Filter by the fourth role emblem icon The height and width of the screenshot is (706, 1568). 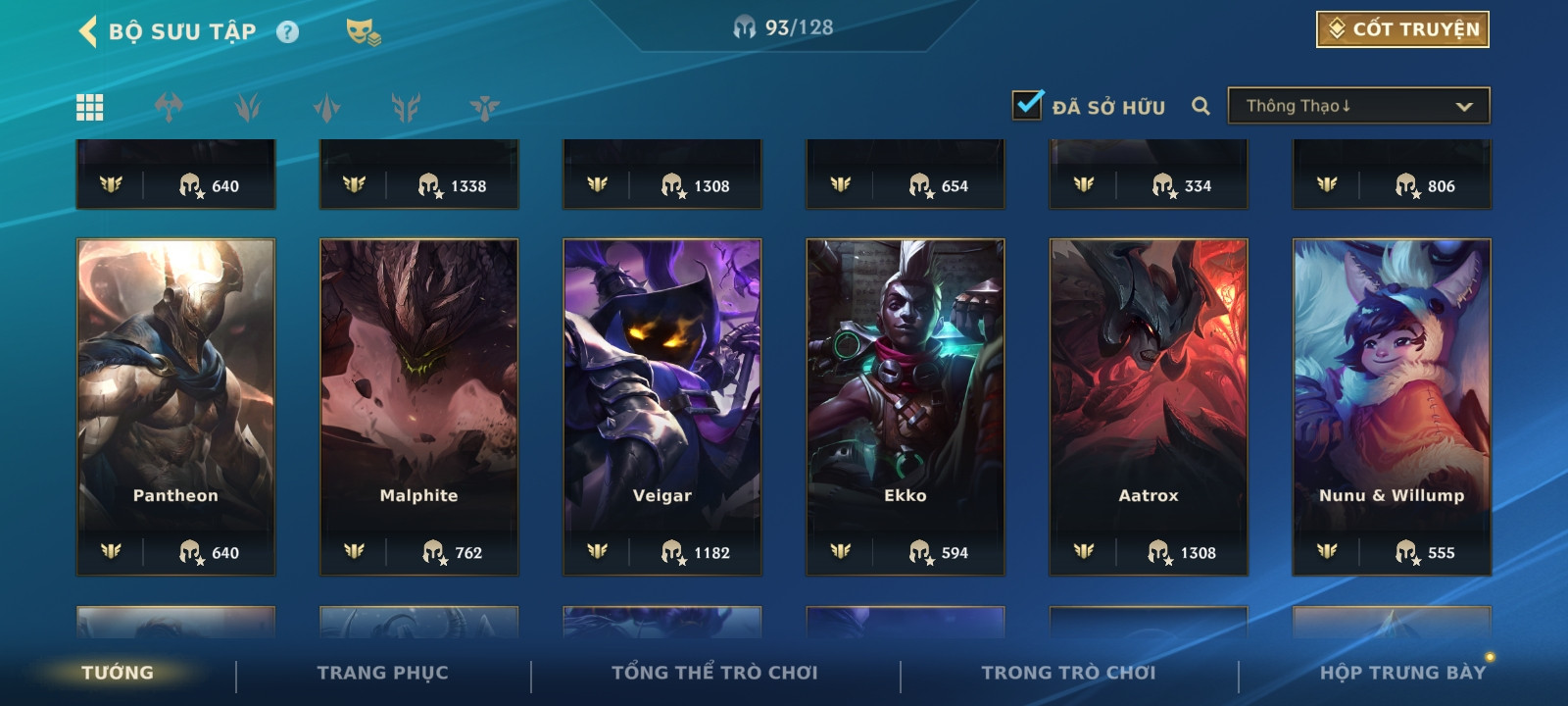click(406, 107)
